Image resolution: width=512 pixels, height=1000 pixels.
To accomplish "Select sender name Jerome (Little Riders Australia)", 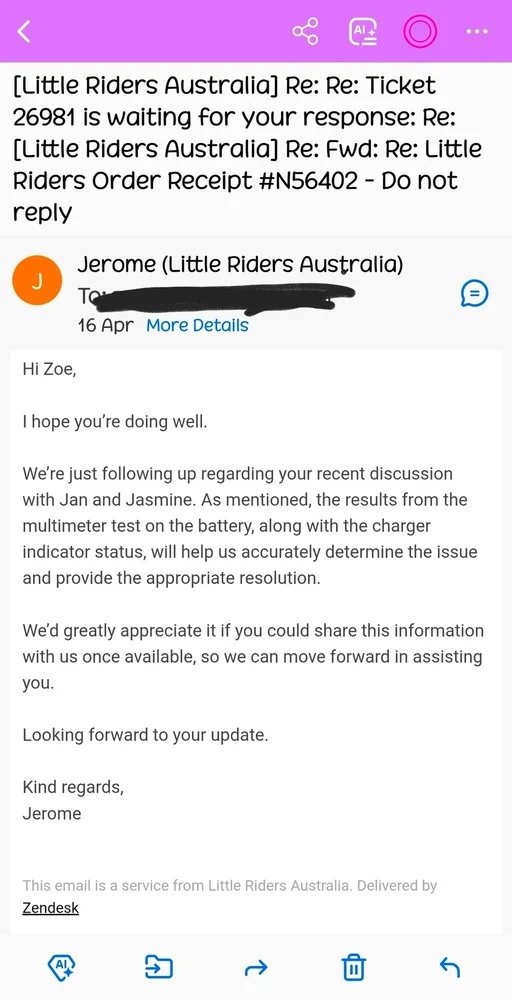I will point(240,265).
